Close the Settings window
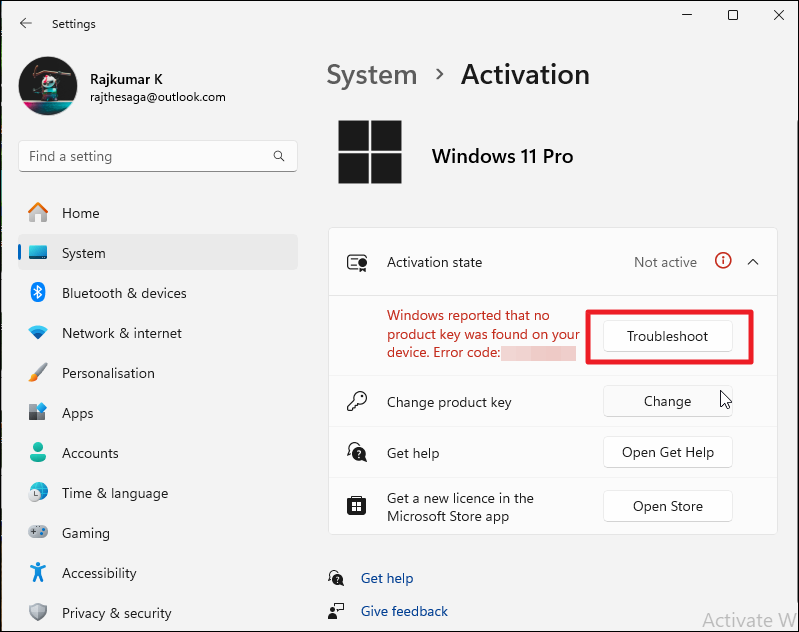 click(x=779, y=15)
